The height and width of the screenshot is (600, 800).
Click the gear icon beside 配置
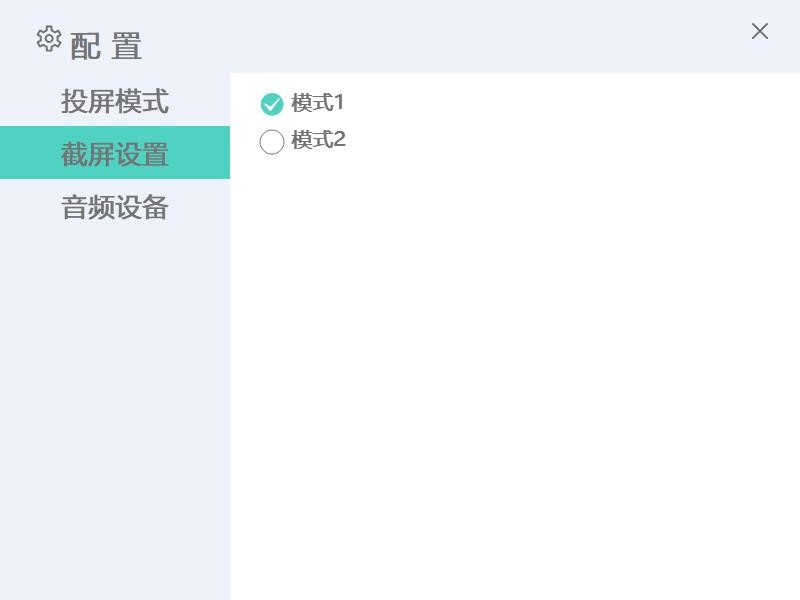(x=49, y=38)
